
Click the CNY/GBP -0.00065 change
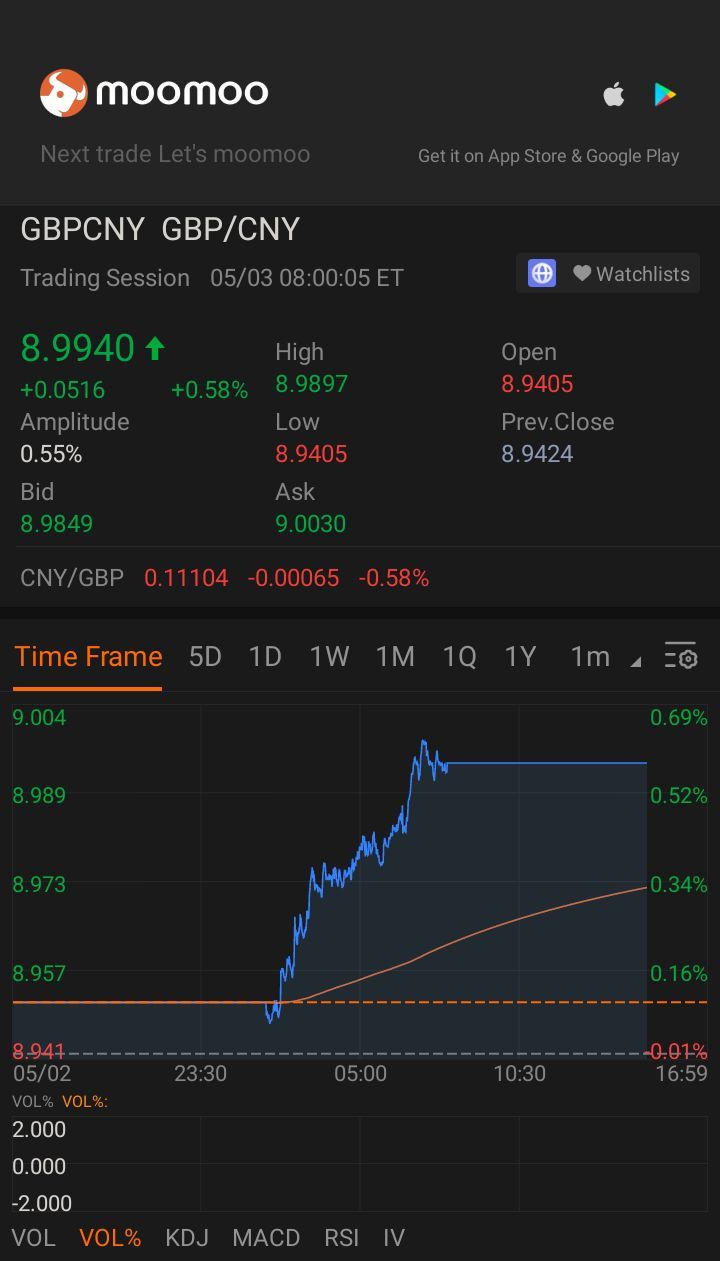[x=294, y=578]
